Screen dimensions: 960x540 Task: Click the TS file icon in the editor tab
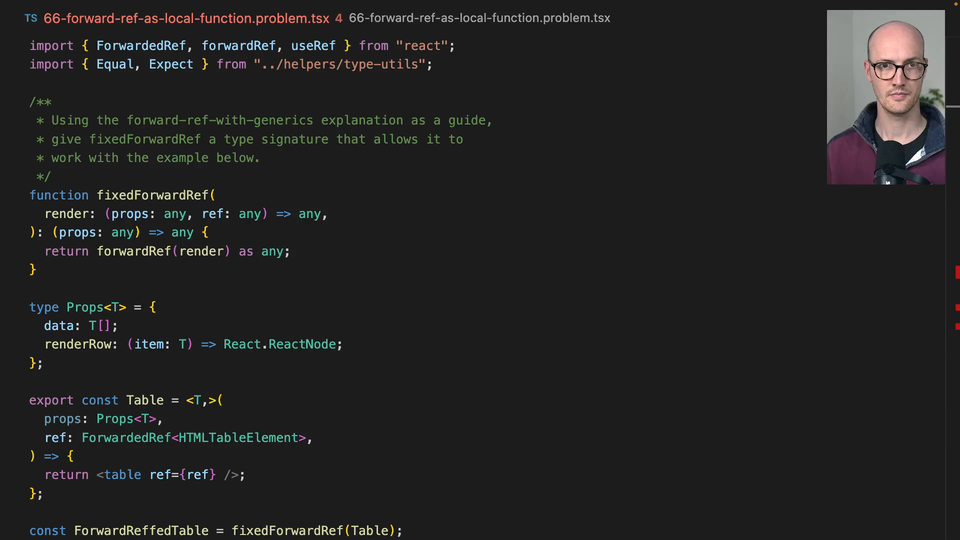point(30,18)
